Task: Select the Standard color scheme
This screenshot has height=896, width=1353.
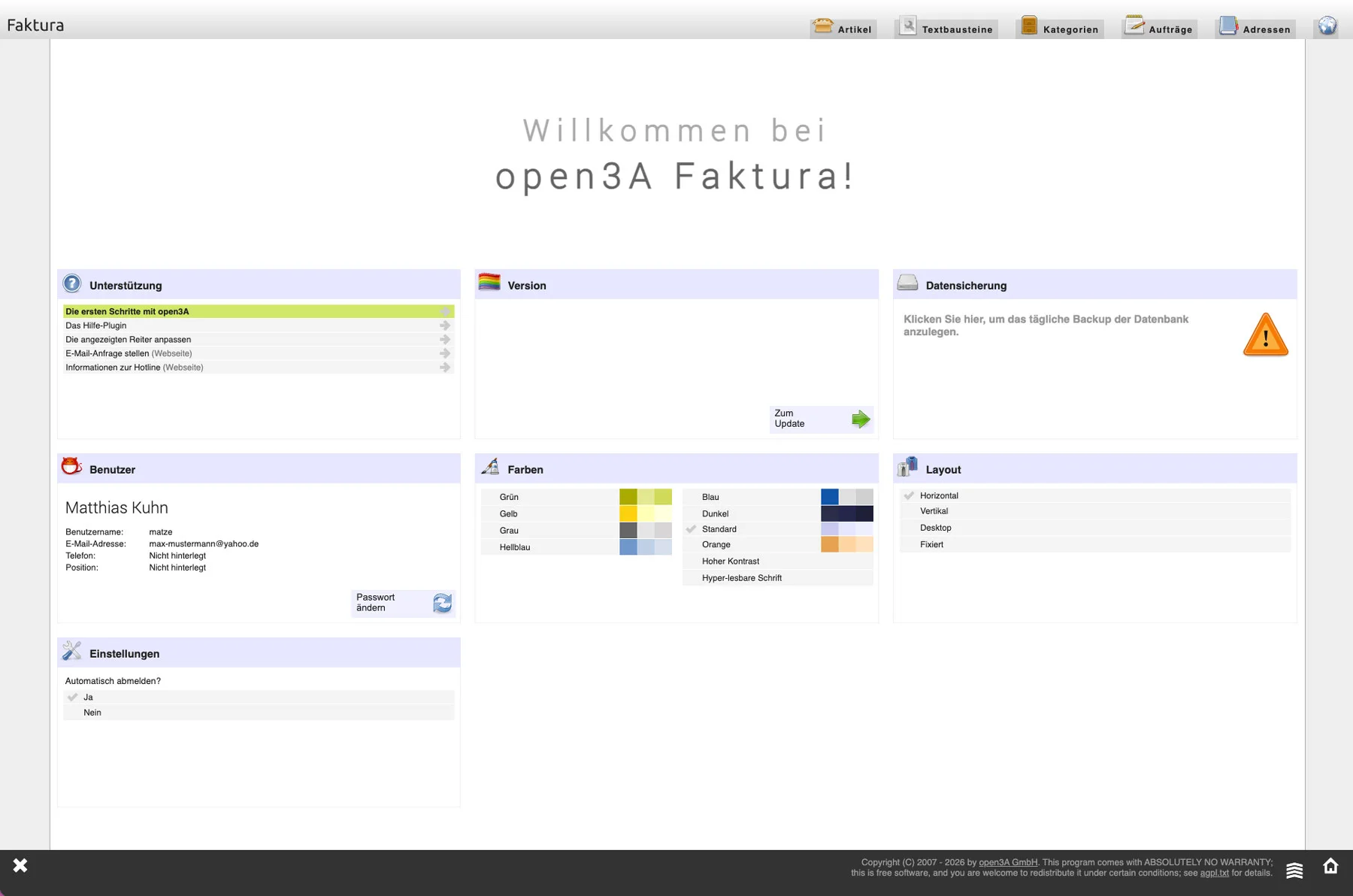Action: coord(778,529)
